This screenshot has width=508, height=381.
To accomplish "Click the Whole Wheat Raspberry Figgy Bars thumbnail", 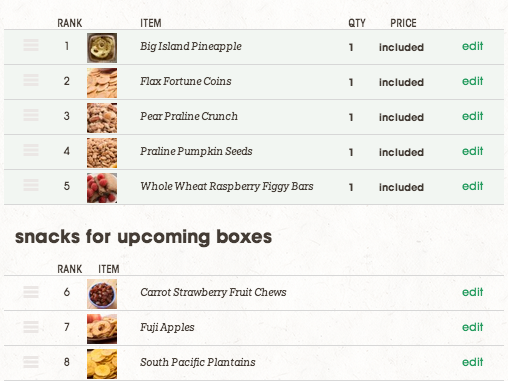I will tap(102, 188).
